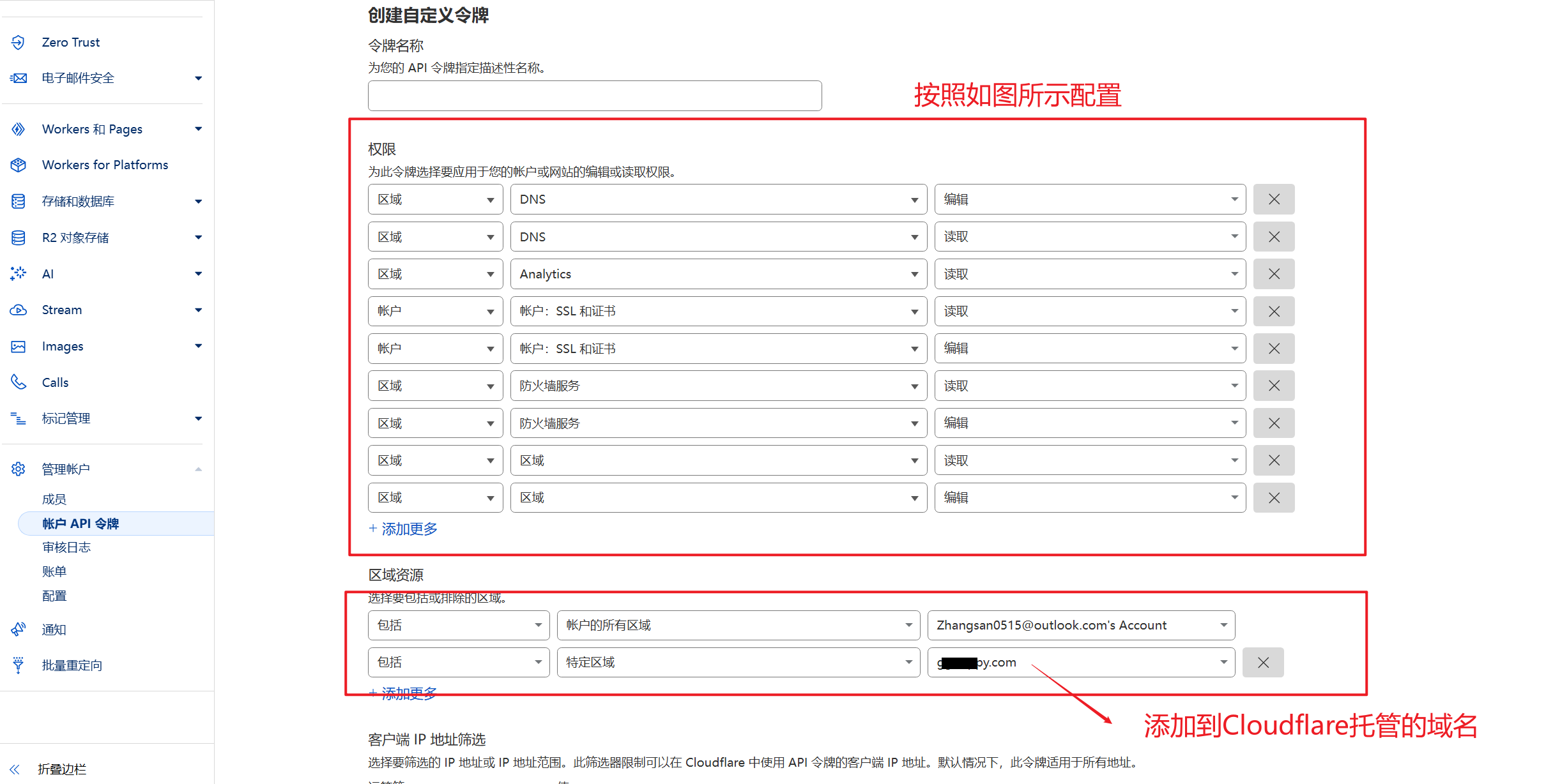The height and width of the screenshot is (784, 1546).
Task: Click 添加更多 under permissions list
Action: point(404,529)
